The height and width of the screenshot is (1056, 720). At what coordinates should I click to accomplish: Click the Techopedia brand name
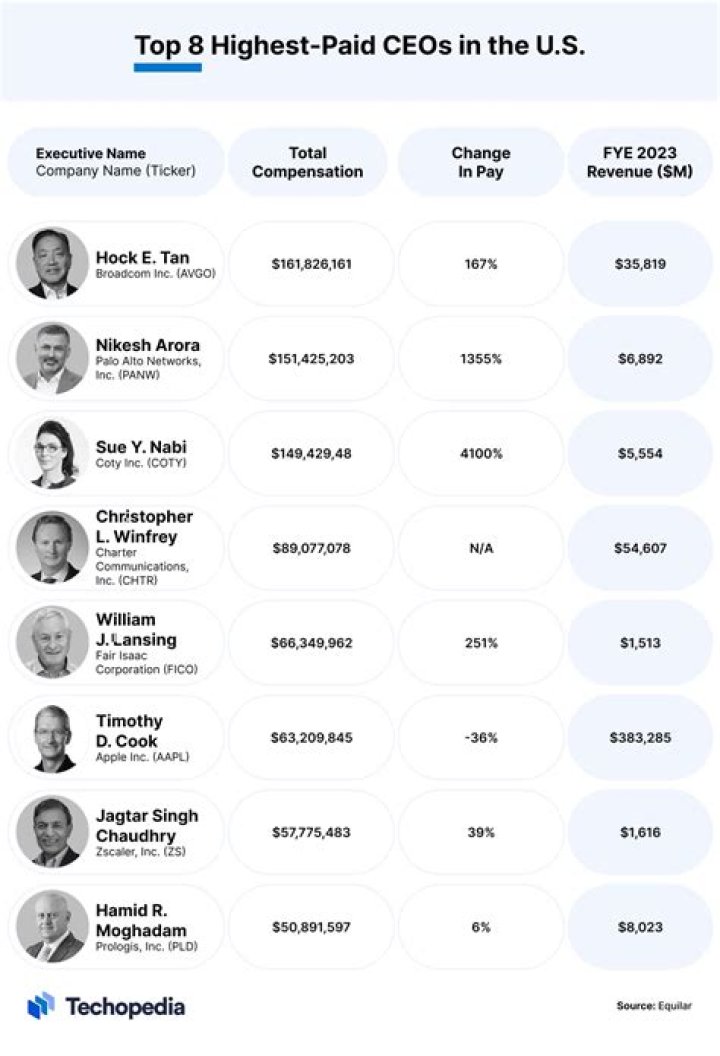pos(125,1007)
